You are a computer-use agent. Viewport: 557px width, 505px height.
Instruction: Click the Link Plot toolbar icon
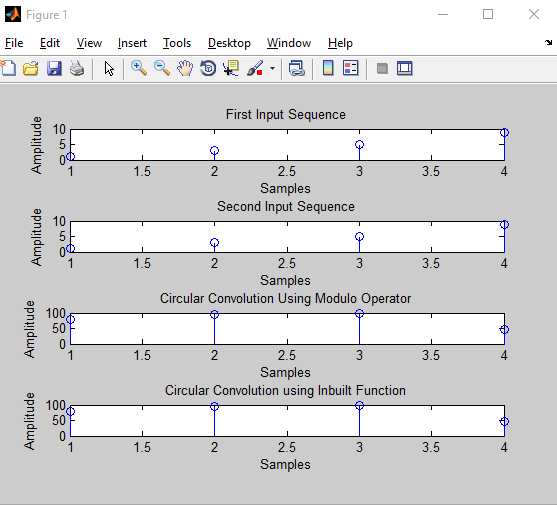(x=297, y=68)
